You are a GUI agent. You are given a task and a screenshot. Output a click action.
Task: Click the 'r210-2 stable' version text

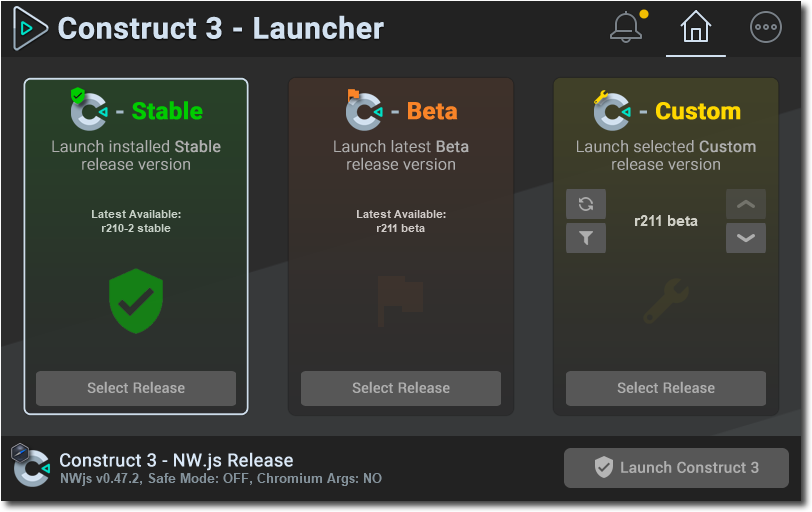pyautogui.click(x=136, y=228)
